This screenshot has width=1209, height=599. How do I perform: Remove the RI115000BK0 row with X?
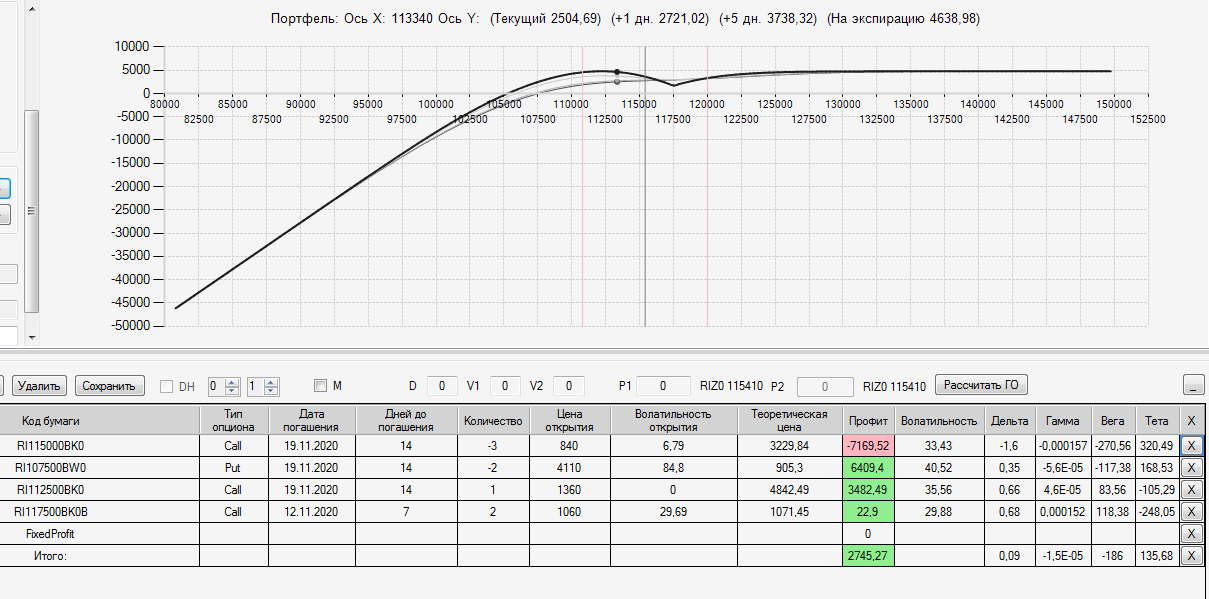click(x=1191, y=445)
